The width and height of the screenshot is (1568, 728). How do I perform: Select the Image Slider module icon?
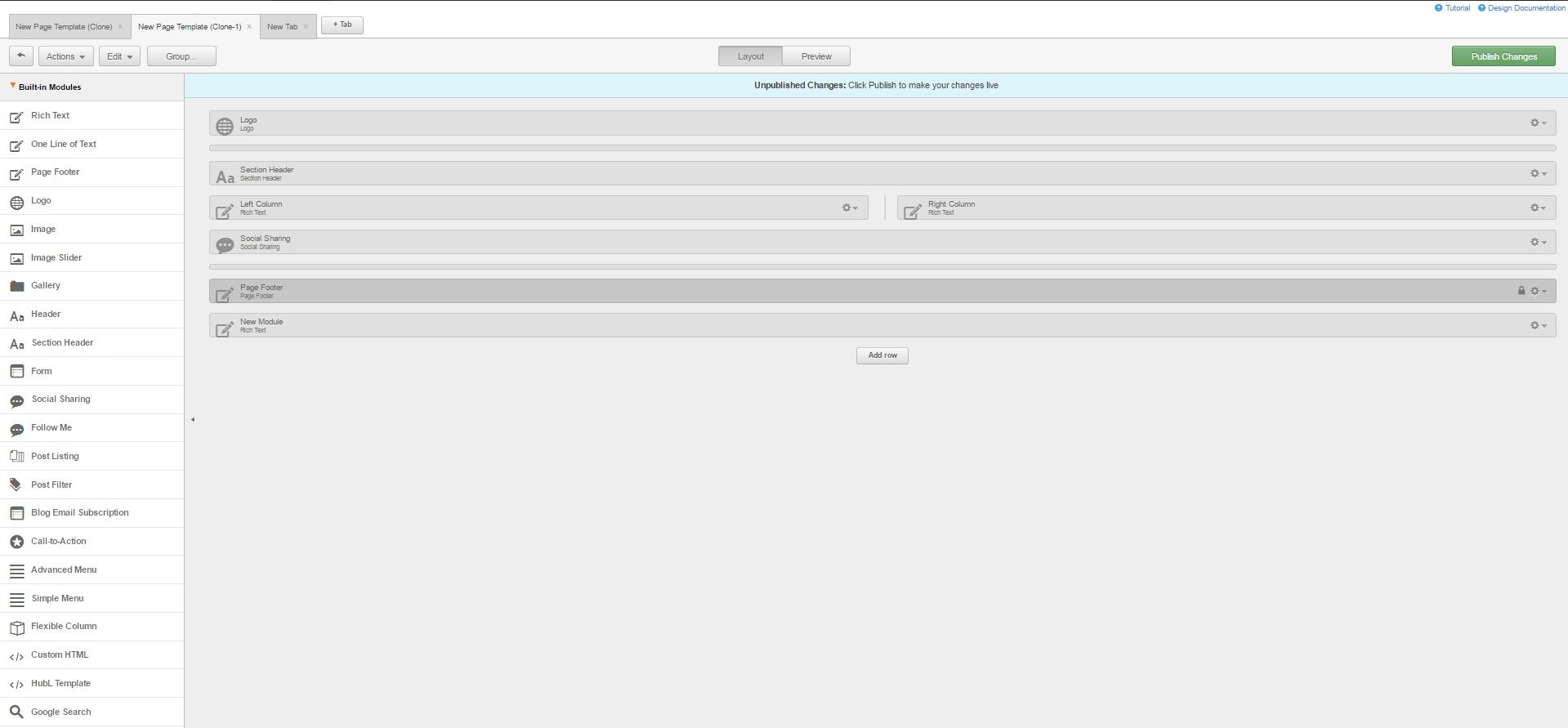[x=16, y=258]
